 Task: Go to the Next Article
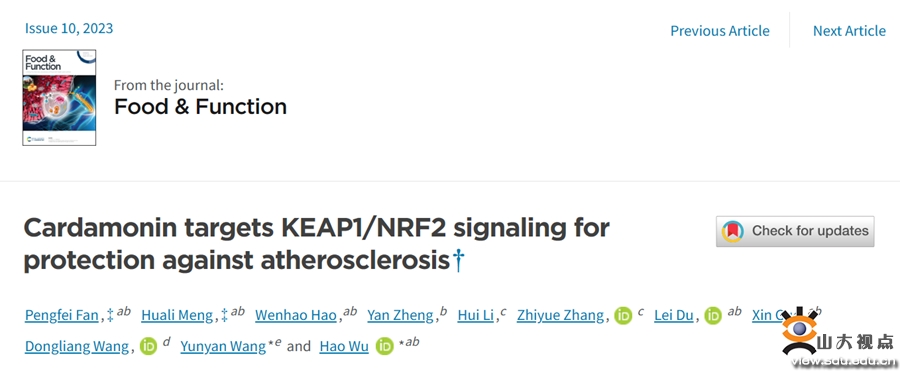pos(849,31)
